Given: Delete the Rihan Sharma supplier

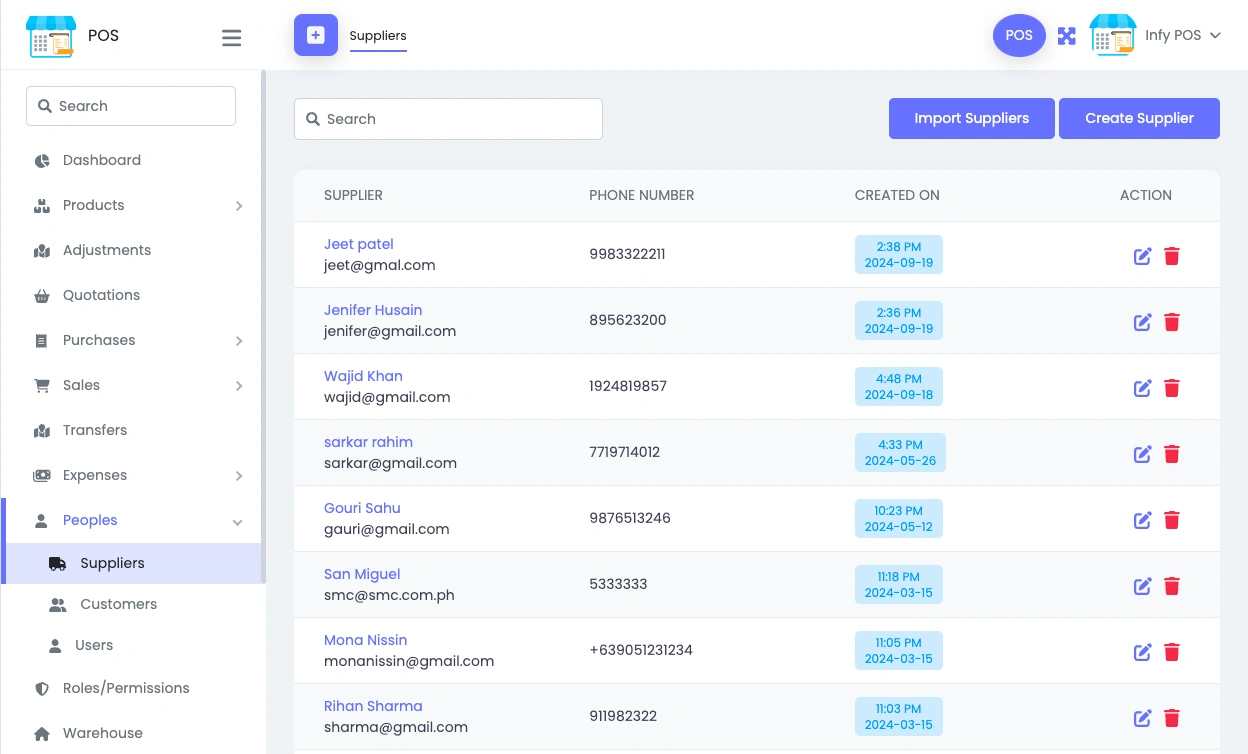Looking at the screenshot, I should click(x=1172, y=718).
